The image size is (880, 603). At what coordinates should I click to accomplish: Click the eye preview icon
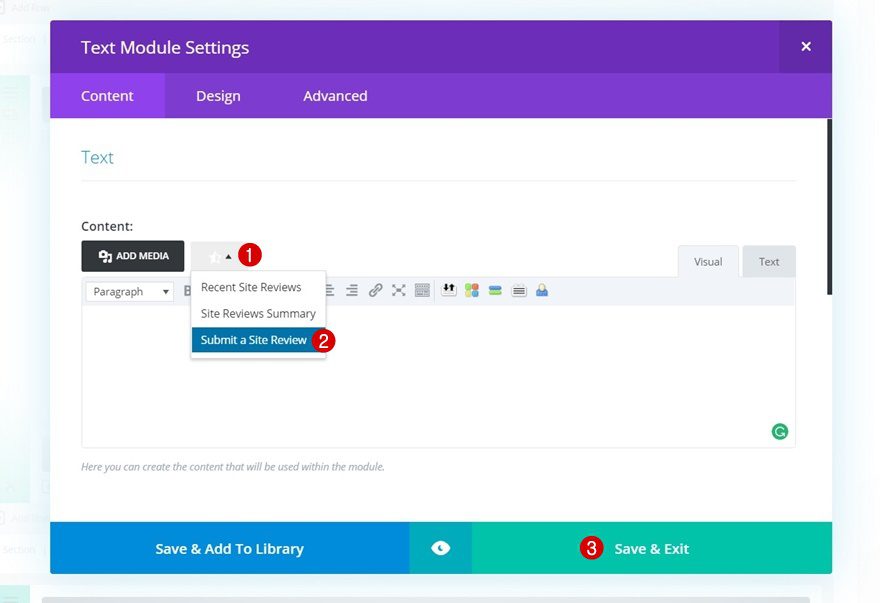440,548
